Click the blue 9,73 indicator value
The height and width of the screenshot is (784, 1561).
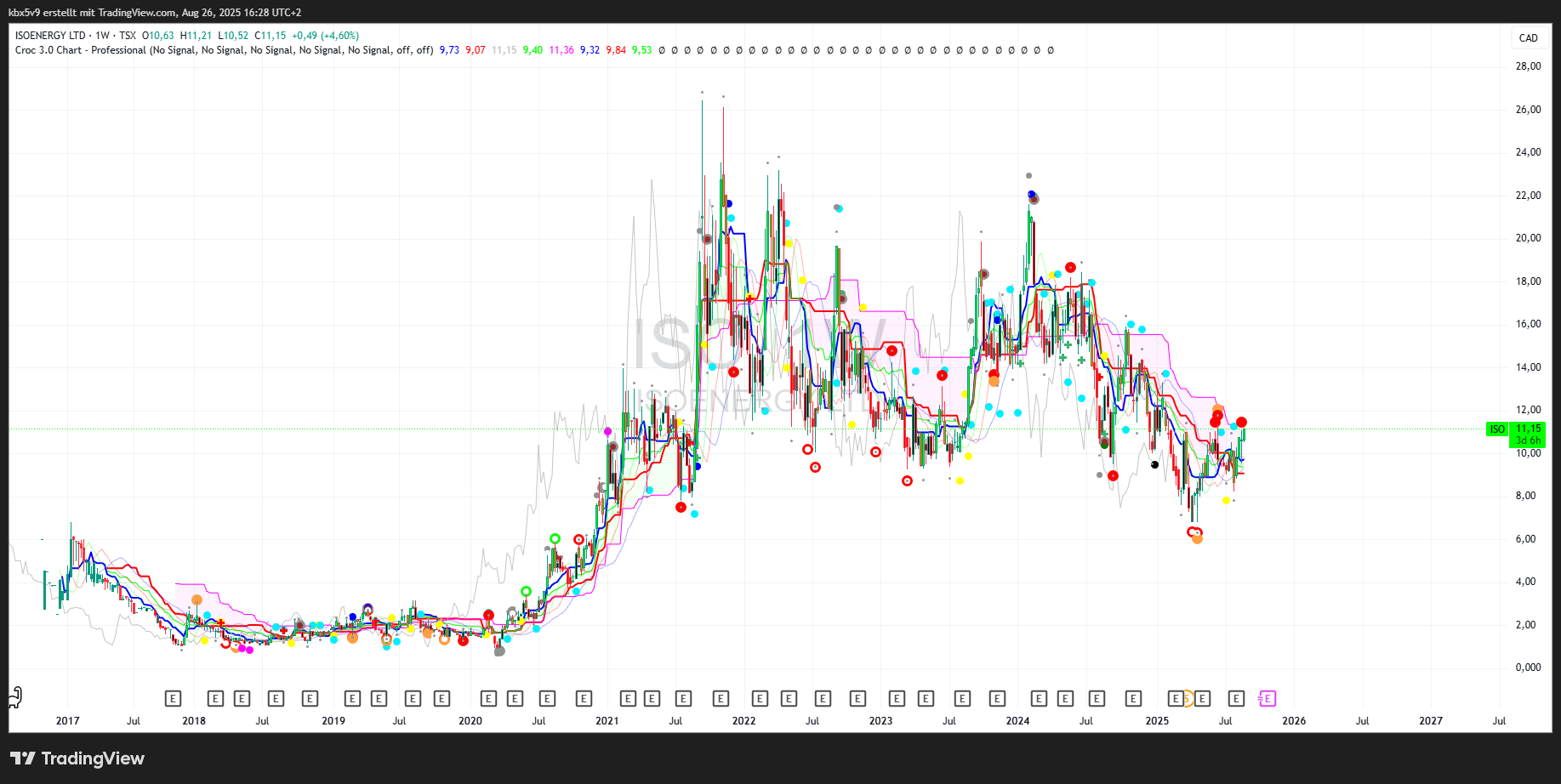click(449, 50)
